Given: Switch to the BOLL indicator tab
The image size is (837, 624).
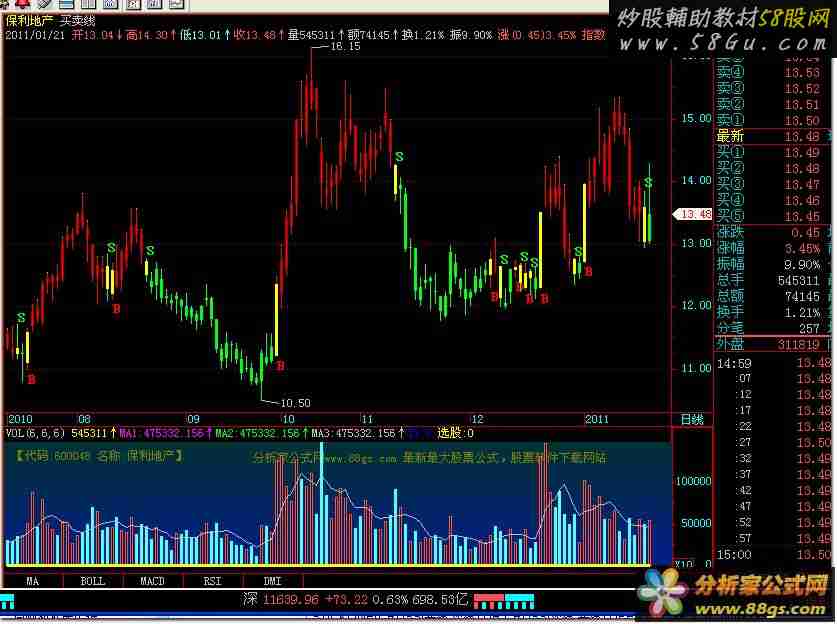Looking at the screenshot, I should pyautogui.click(x=93, y=581).
